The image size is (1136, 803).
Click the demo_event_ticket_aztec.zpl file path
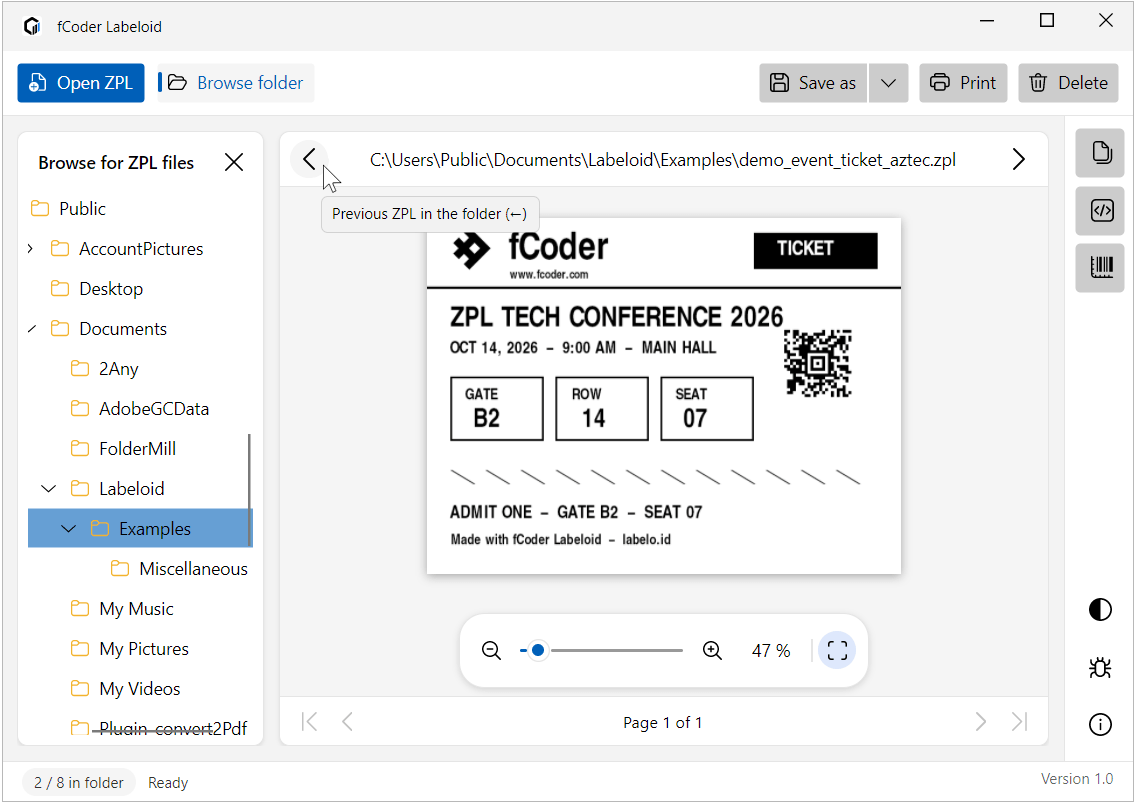pyautogui.click(x=662, y=159)
